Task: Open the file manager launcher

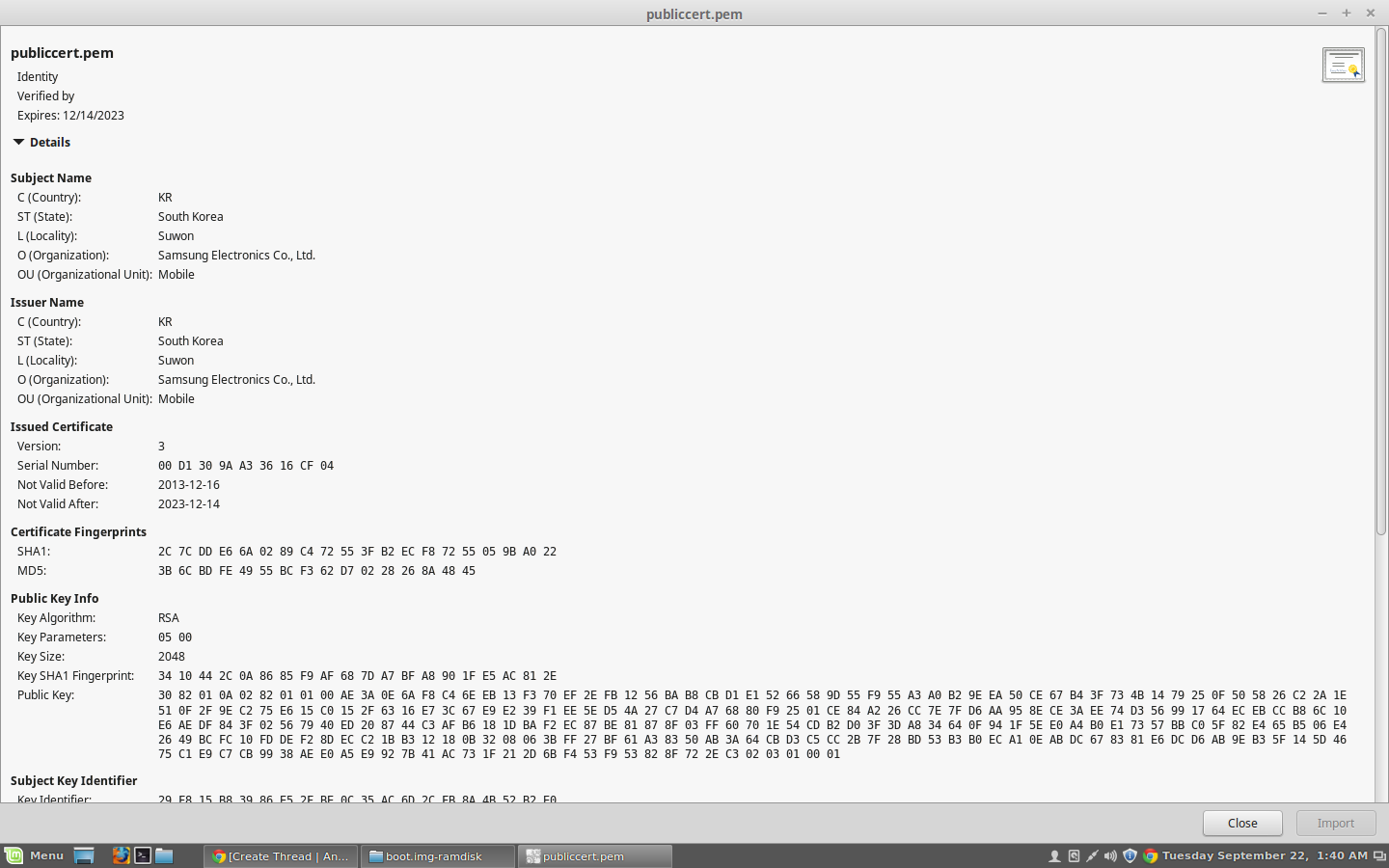Action: pyautogui.click(x=165, y=855)
